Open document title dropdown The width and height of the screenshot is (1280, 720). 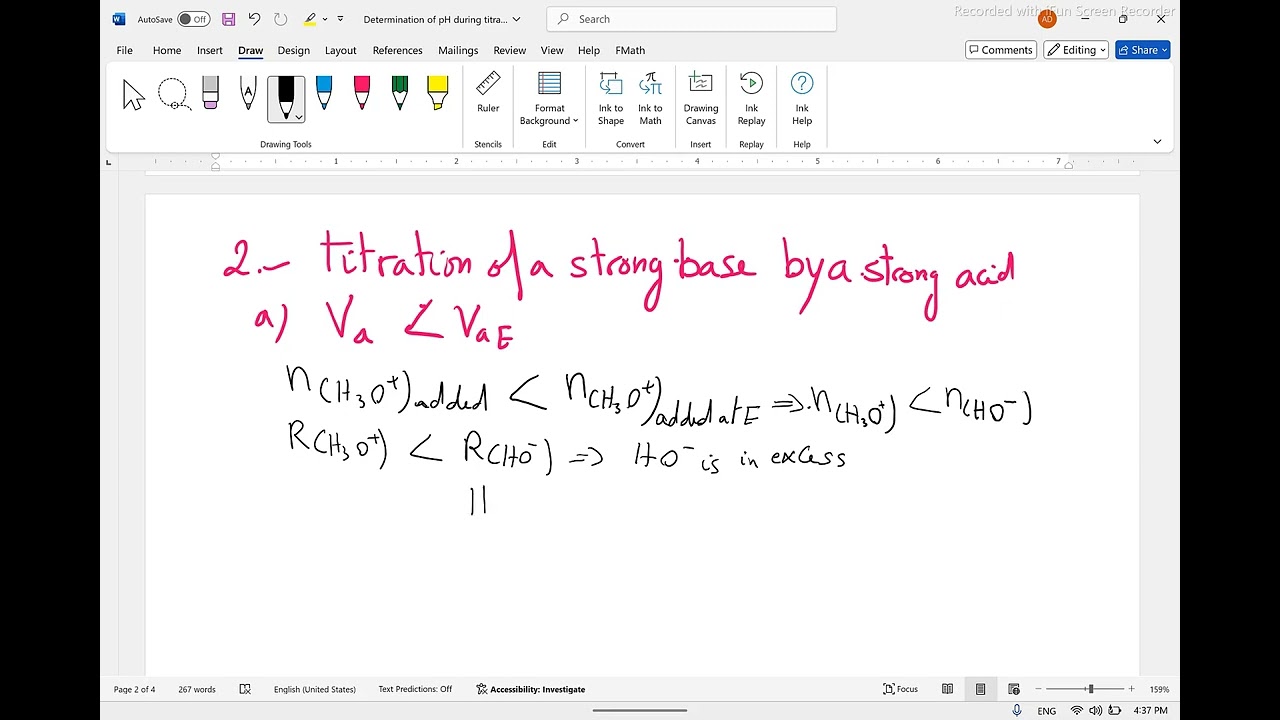click(516, 19)
